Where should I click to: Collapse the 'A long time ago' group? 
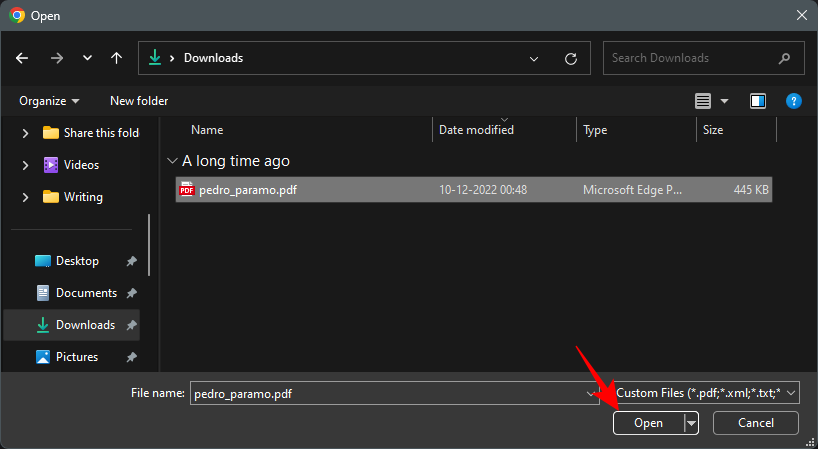click(172, 161)
